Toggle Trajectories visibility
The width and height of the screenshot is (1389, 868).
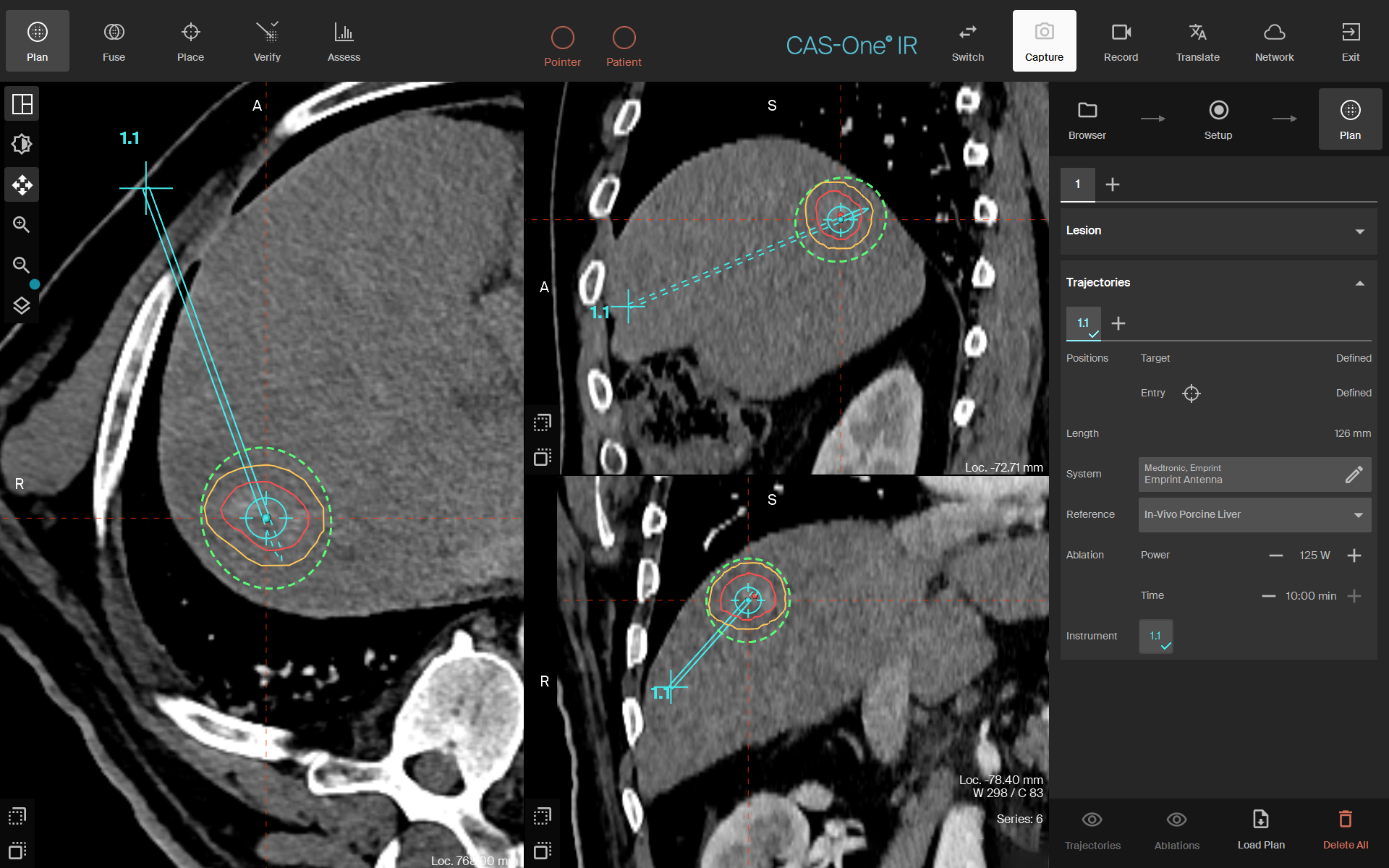[x=1092, y=830]
